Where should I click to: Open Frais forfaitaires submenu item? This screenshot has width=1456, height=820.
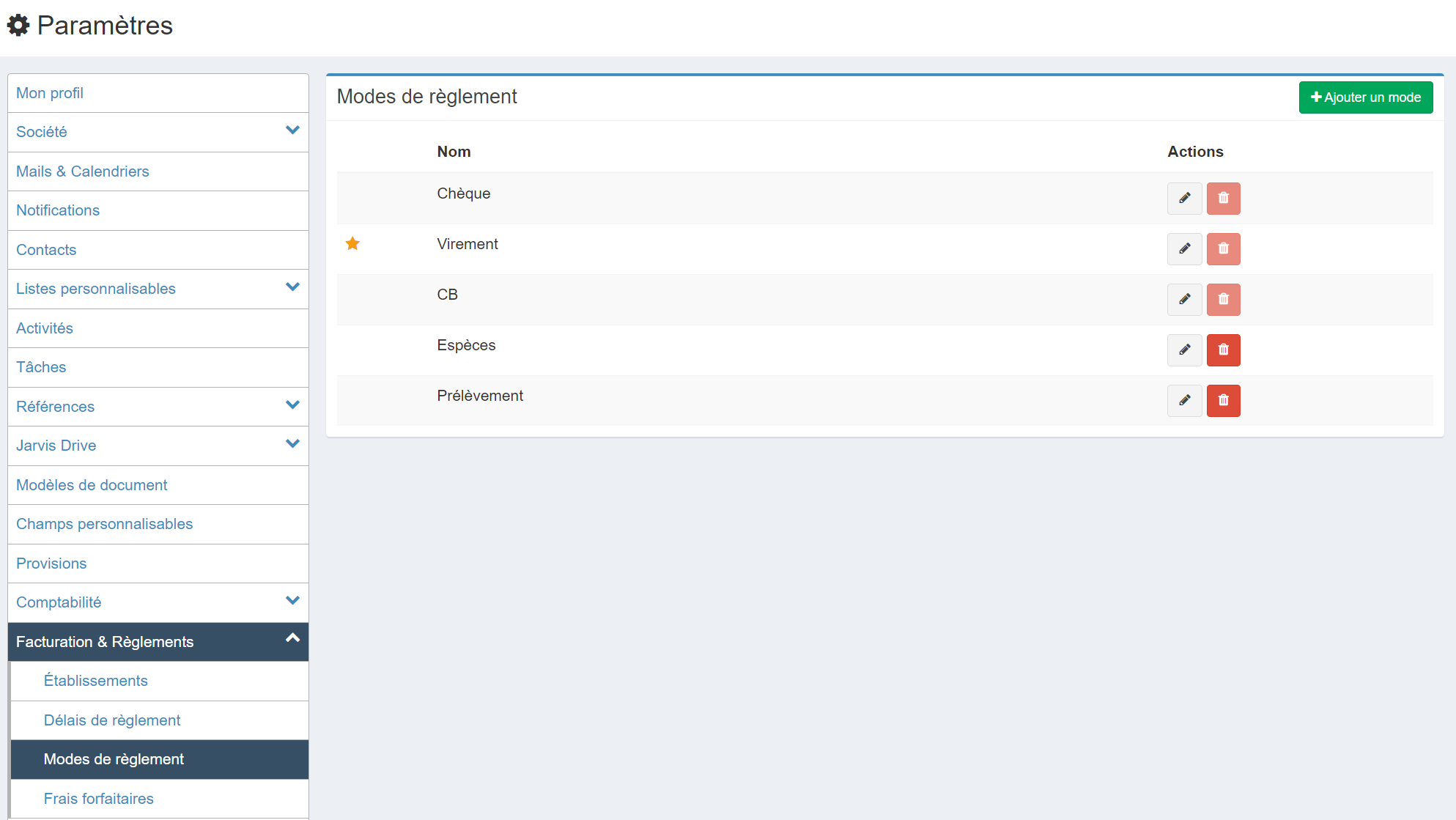99,799
